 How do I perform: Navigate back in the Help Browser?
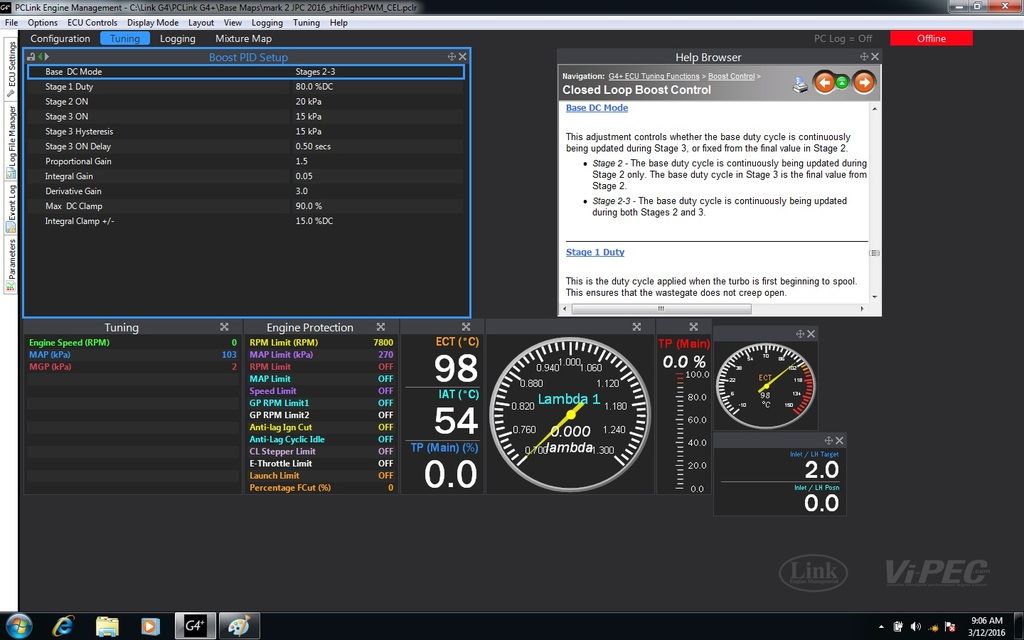tap(824, 82)
